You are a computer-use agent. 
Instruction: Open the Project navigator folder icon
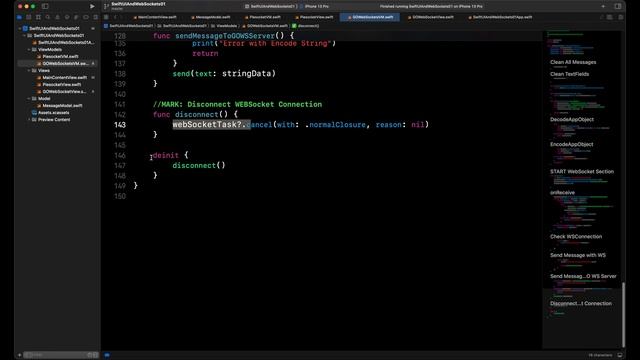click(19, 17)
